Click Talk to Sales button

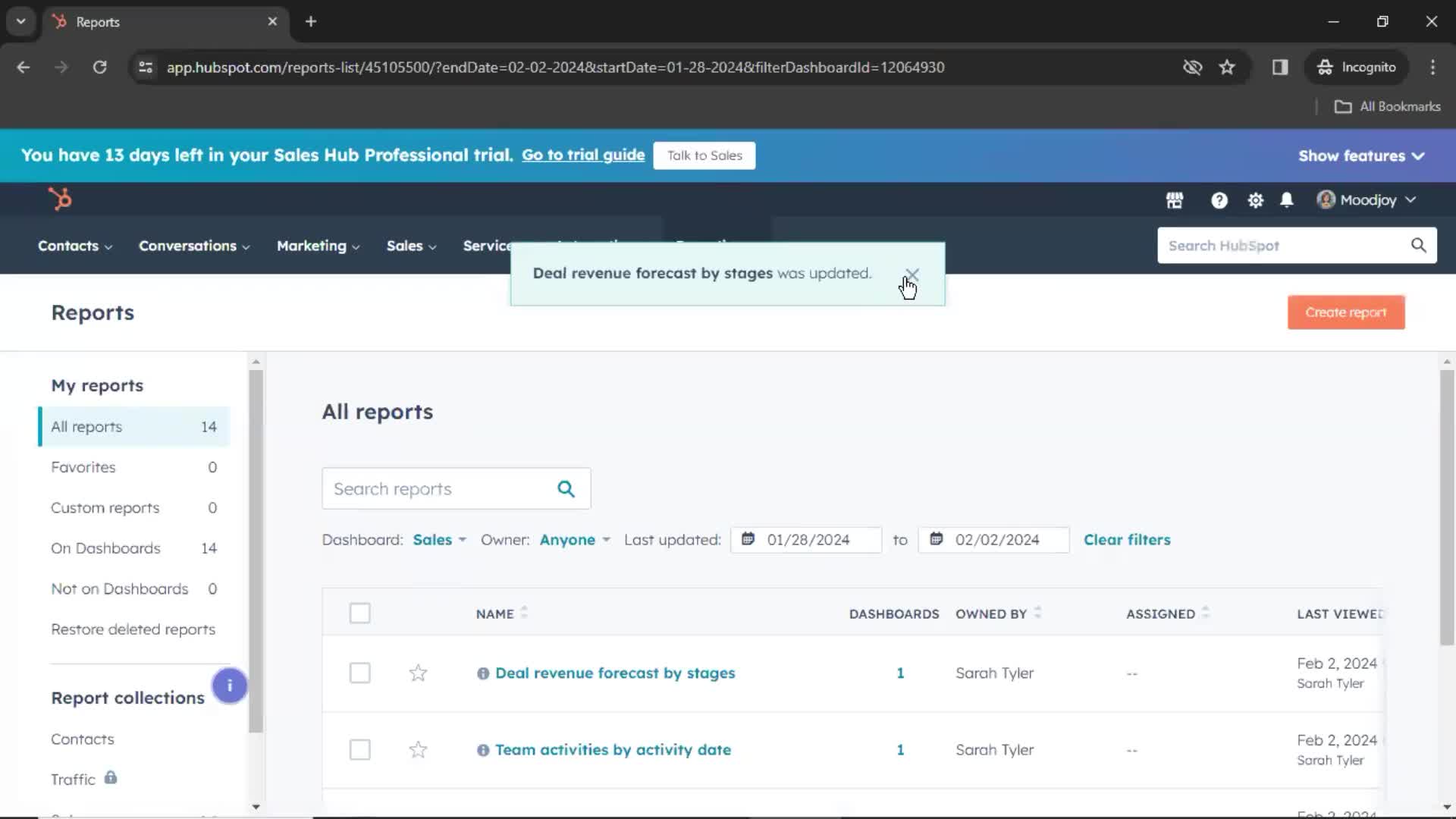pos(704,155)
